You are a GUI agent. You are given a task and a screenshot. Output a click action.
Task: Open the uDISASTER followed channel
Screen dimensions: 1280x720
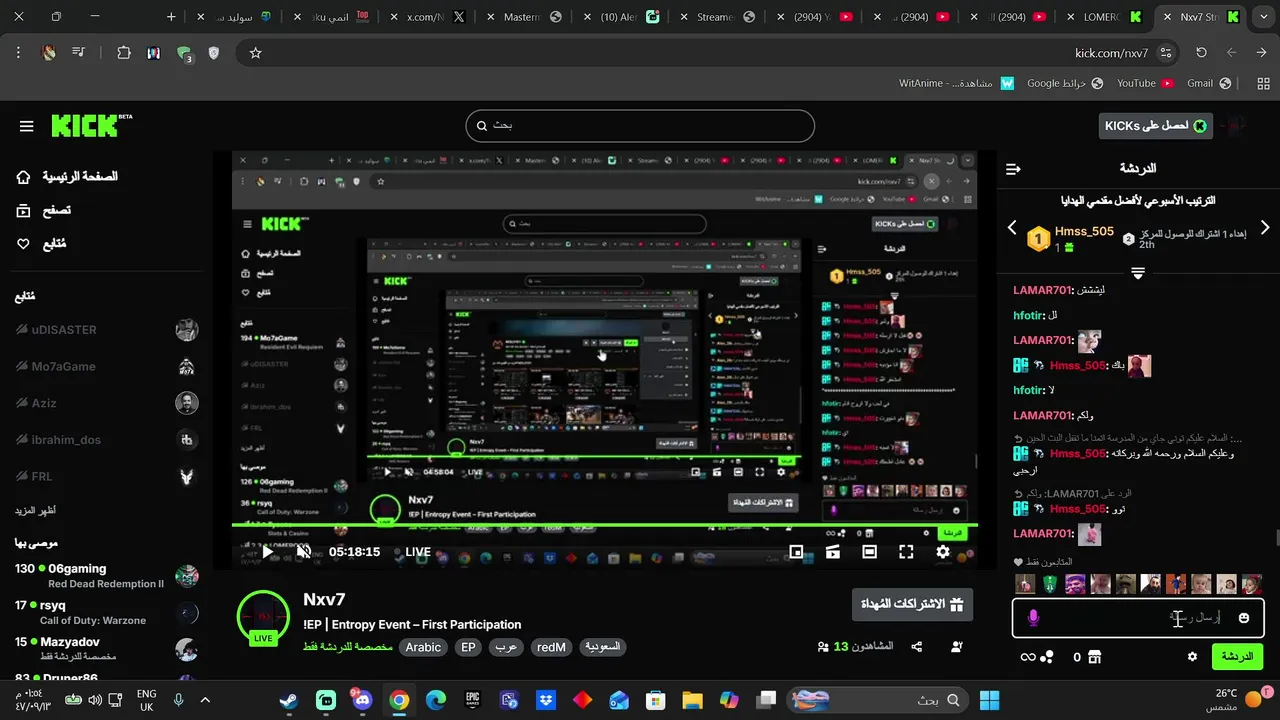106,330
